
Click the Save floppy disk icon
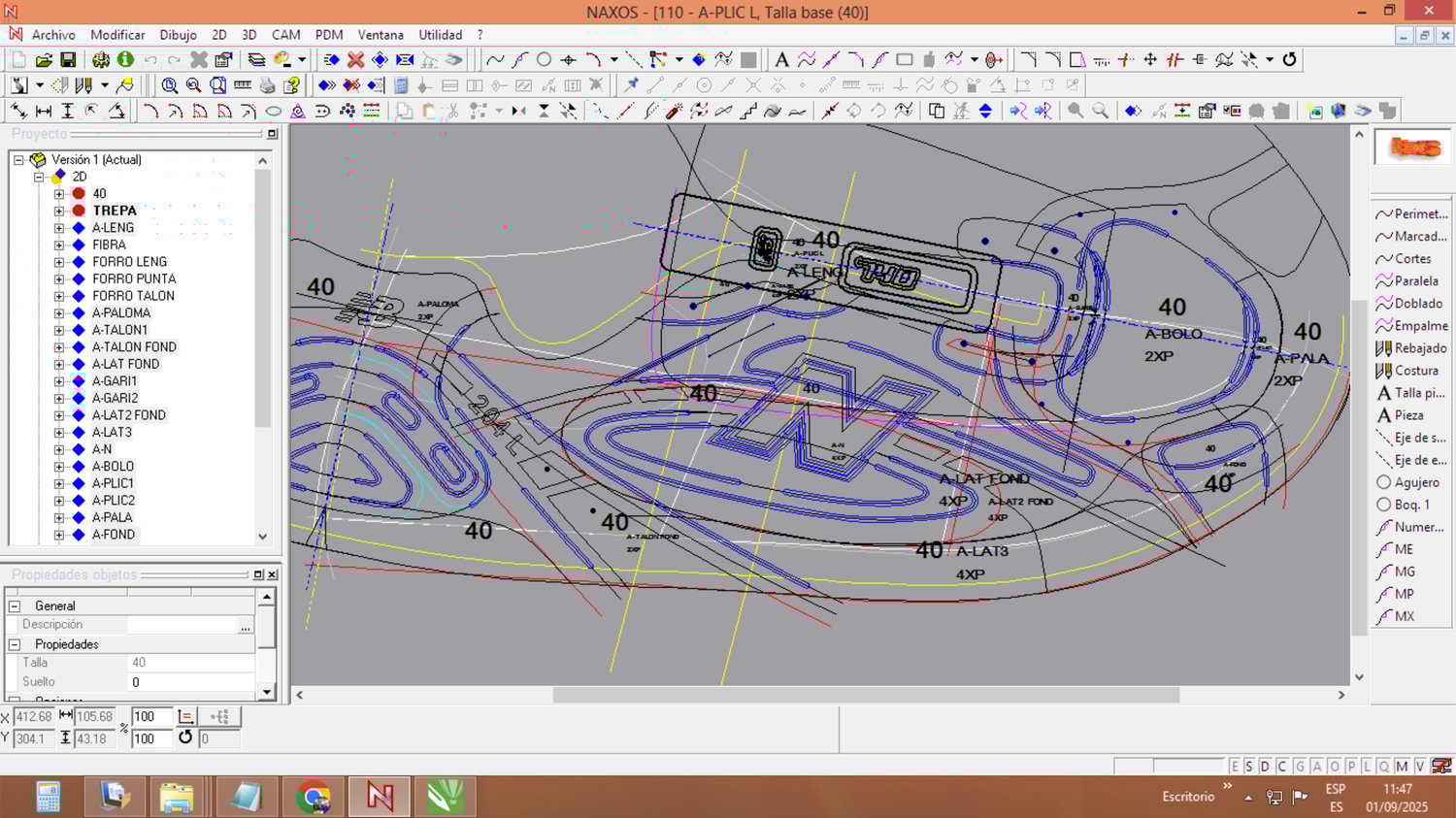click(68, 60)
